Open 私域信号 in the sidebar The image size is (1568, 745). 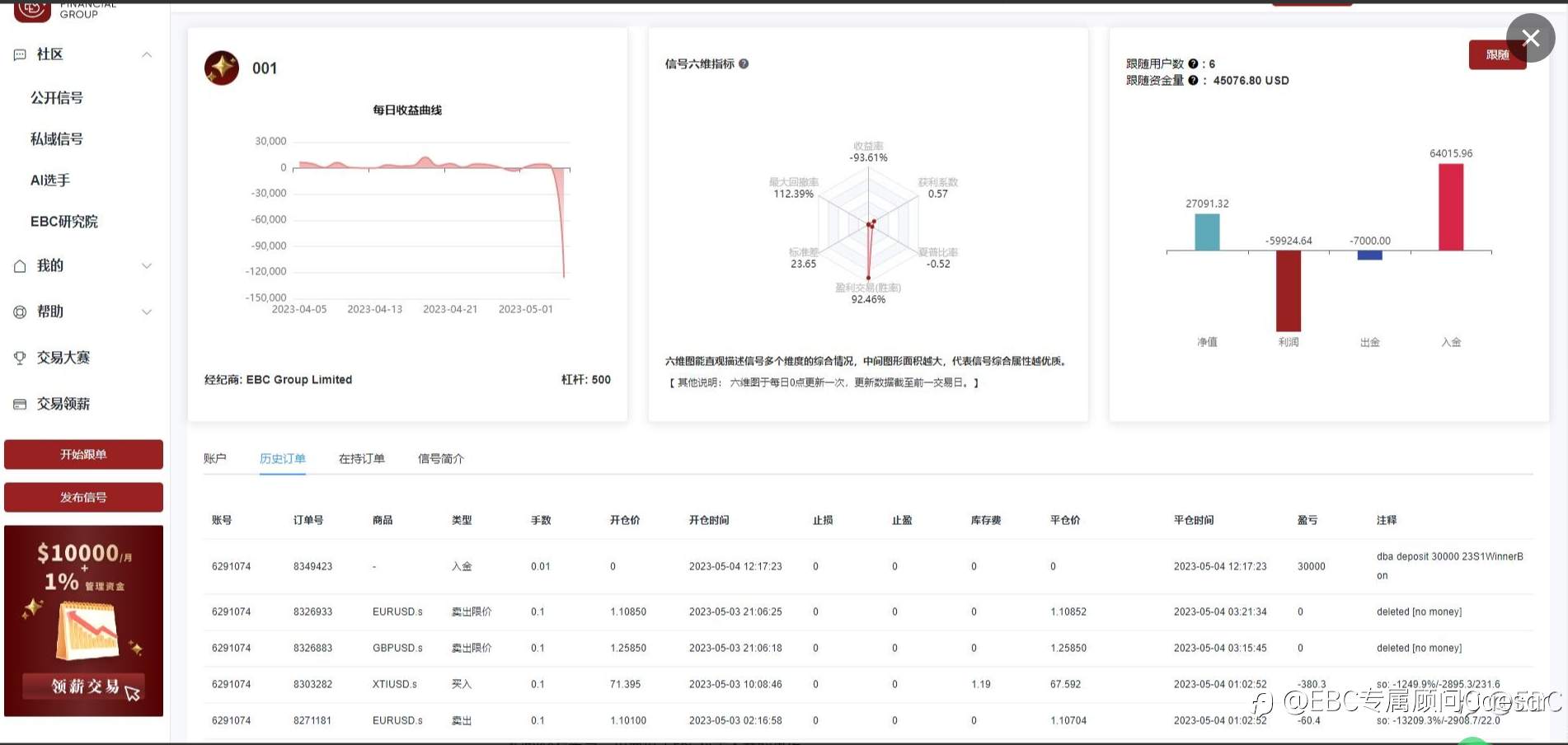(57, 138)
